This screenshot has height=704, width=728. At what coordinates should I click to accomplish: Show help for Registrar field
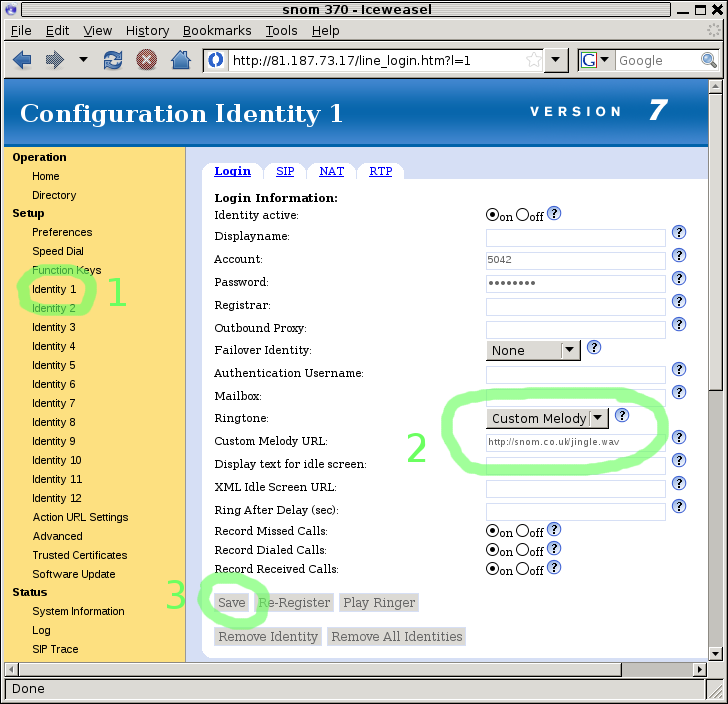[x=679, y=301]
